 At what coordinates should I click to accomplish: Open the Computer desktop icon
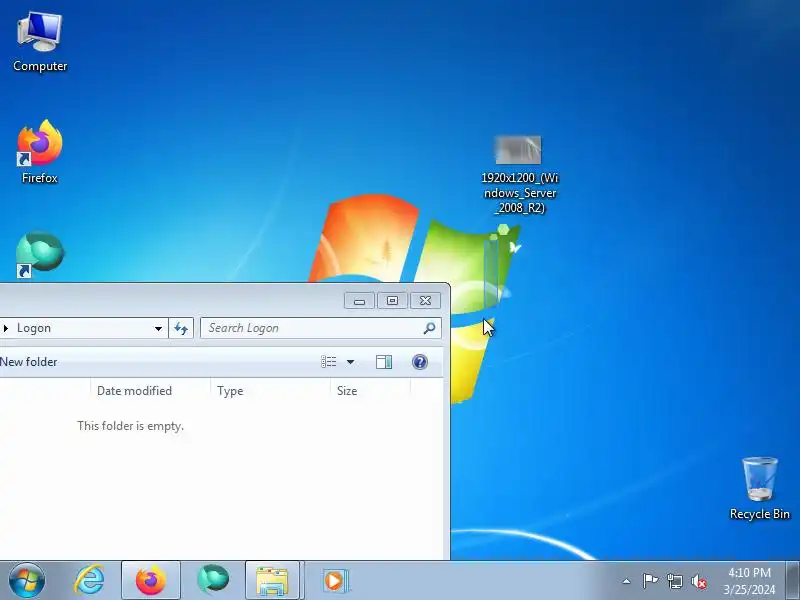tap(40, 43)
